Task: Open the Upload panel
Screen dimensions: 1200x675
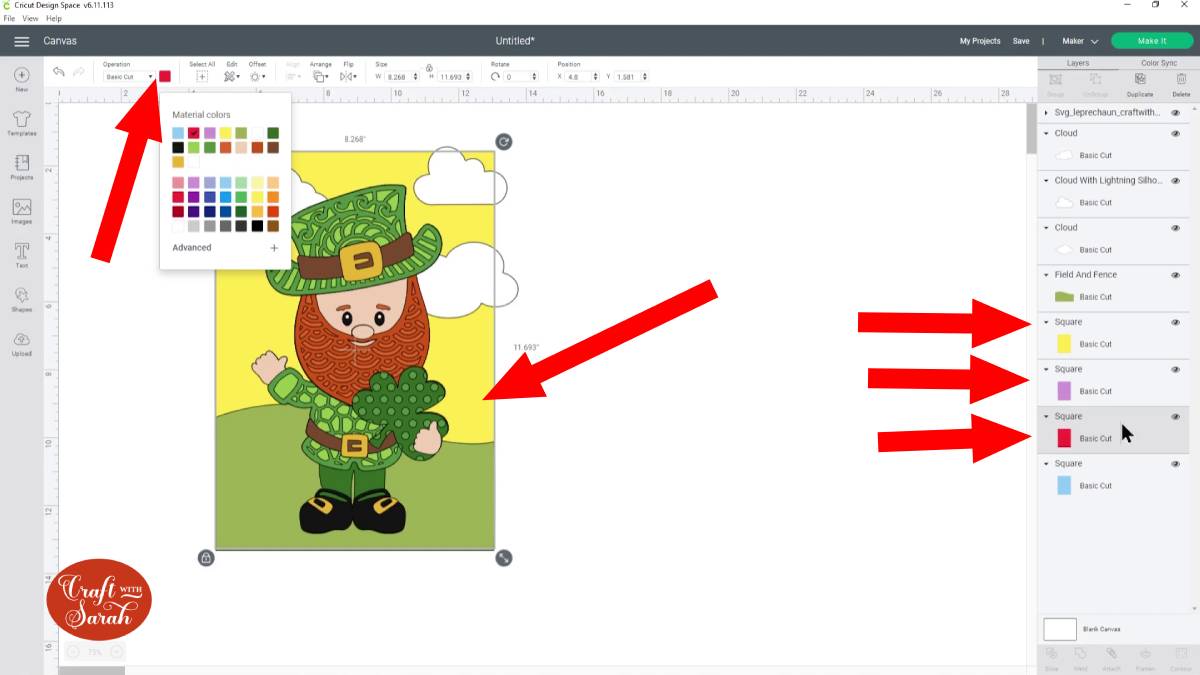Action: [20, 343]
